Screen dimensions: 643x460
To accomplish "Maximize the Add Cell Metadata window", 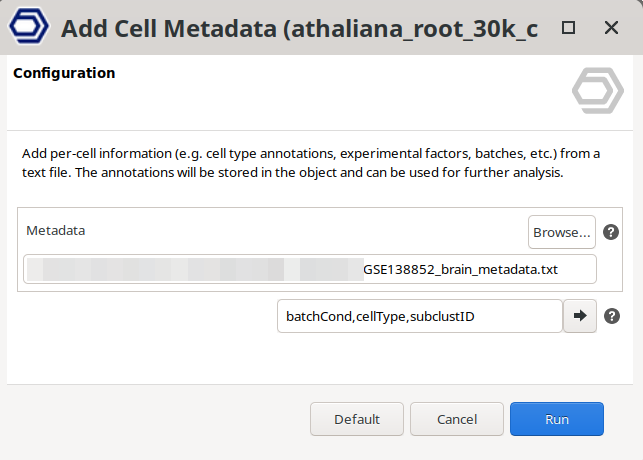I will [568, 28].
